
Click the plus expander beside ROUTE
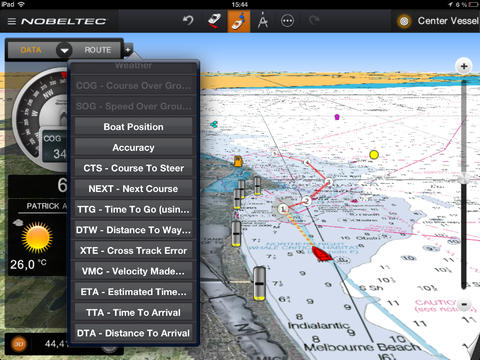tap(128, 50)
